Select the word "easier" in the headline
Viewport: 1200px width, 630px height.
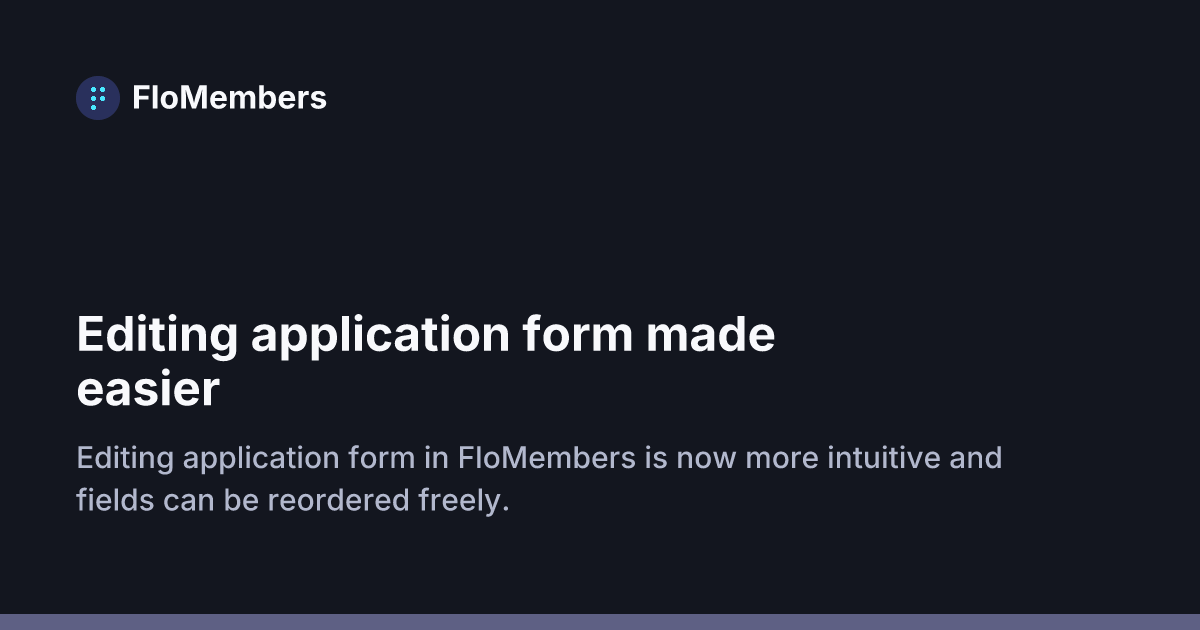(148, 390)
